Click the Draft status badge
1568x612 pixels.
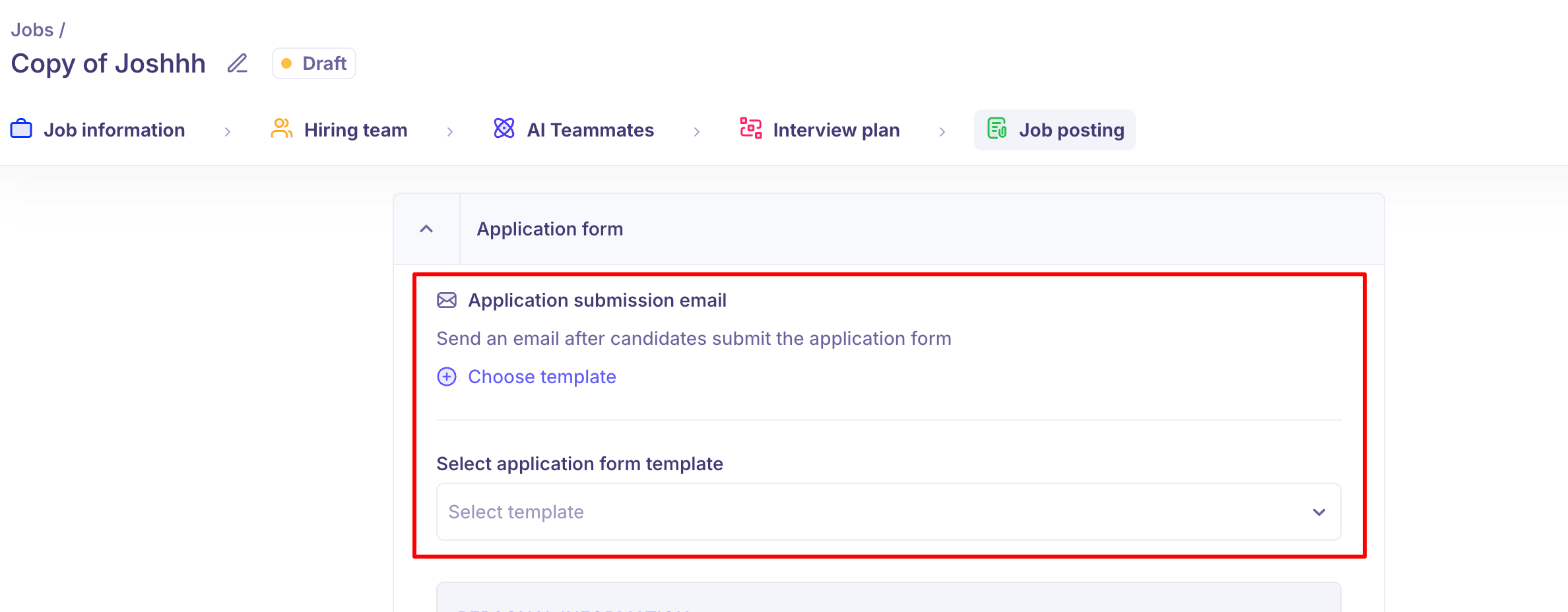point(314,63)
